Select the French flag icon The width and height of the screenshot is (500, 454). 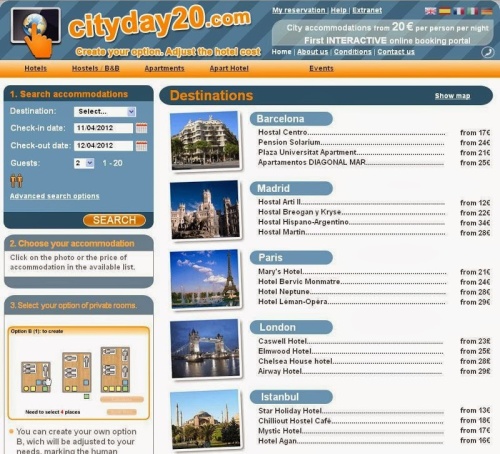(459, 11)
